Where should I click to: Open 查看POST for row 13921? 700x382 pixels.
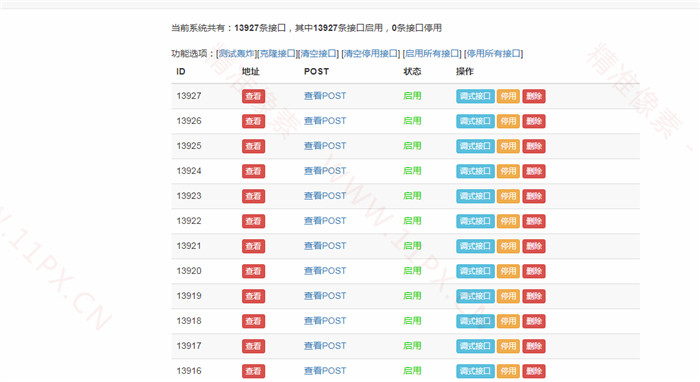(x=325, y=246)
